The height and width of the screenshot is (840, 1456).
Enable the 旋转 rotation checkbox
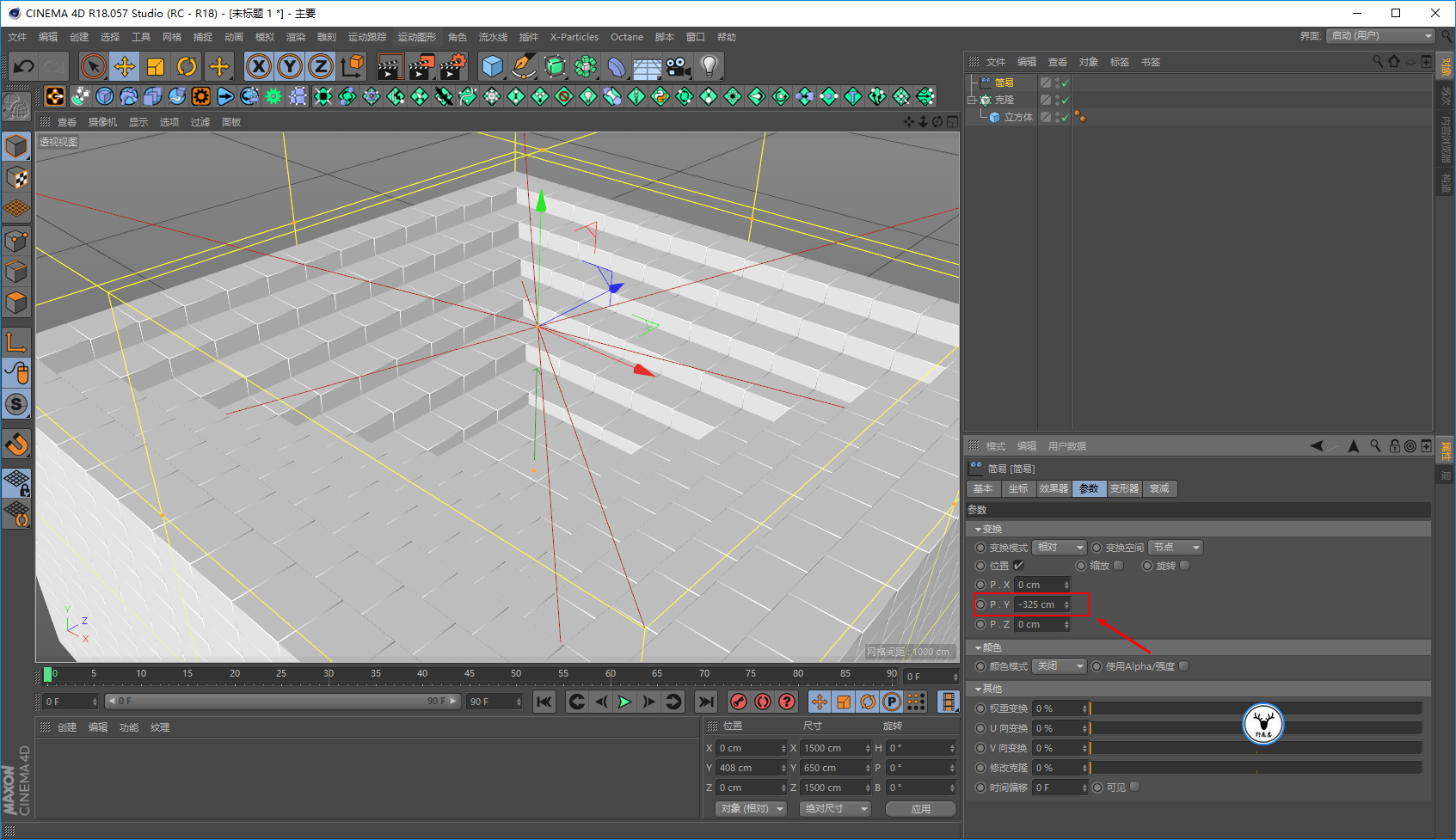coord(1185,566)
